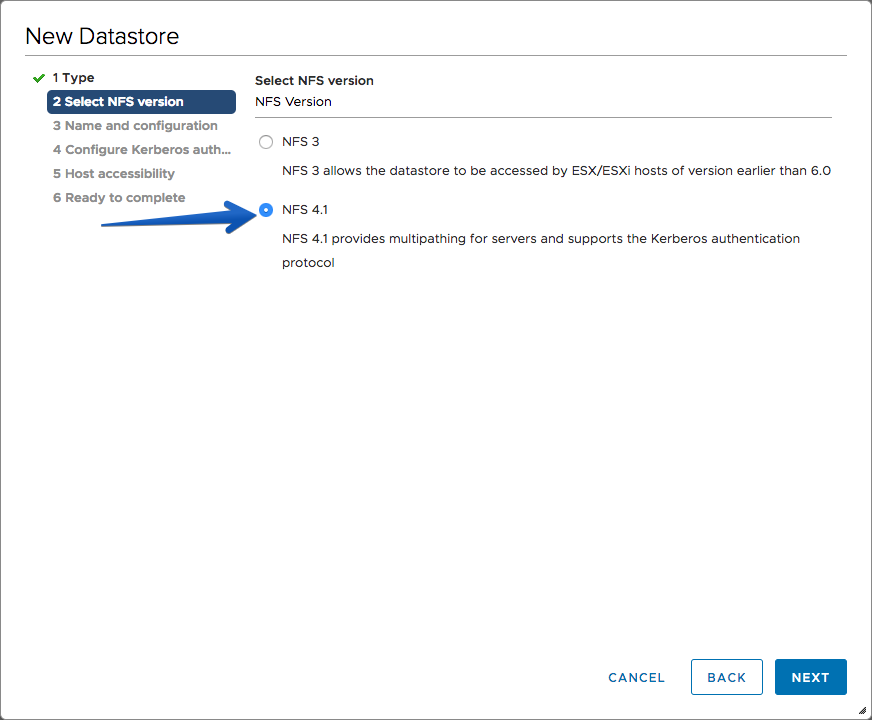Go to step 1 Type
872x720 pixels.
(x=73, y=78)
